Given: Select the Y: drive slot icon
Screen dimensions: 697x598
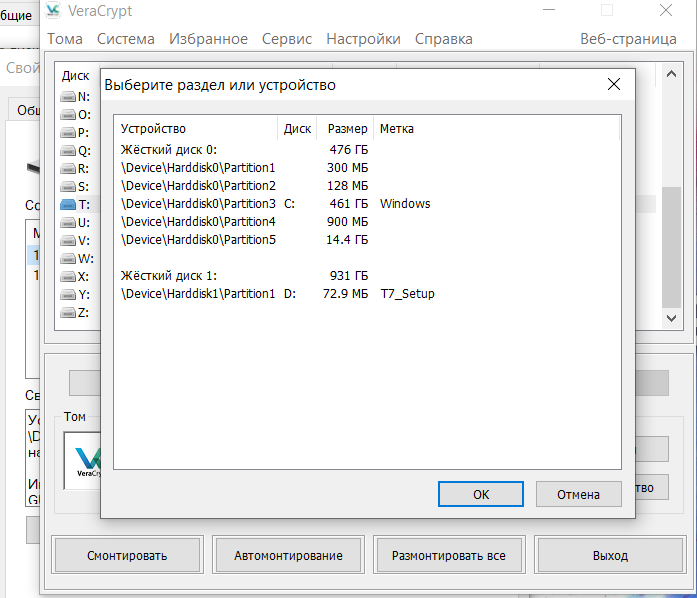Looking at the screenshot, I should 68,294.
